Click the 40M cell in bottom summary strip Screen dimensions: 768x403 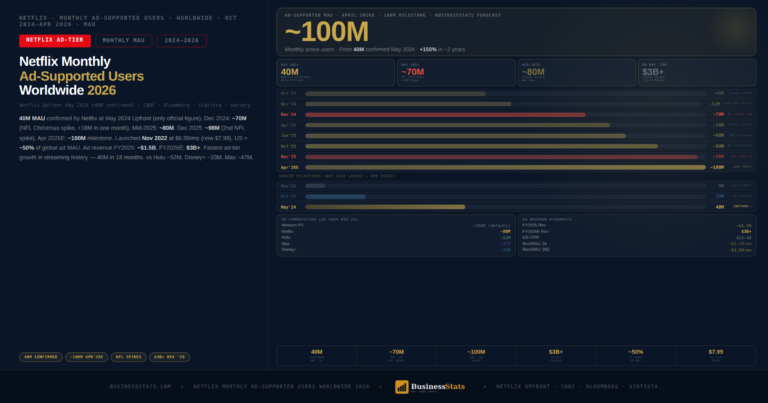point(317,356)
